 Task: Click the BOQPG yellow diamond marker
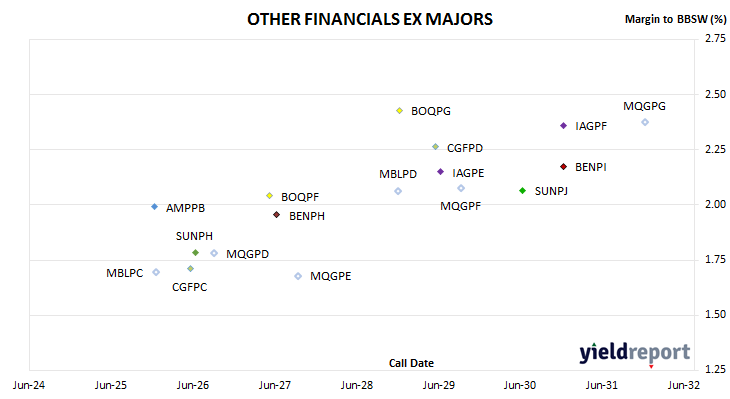[399, 111]
